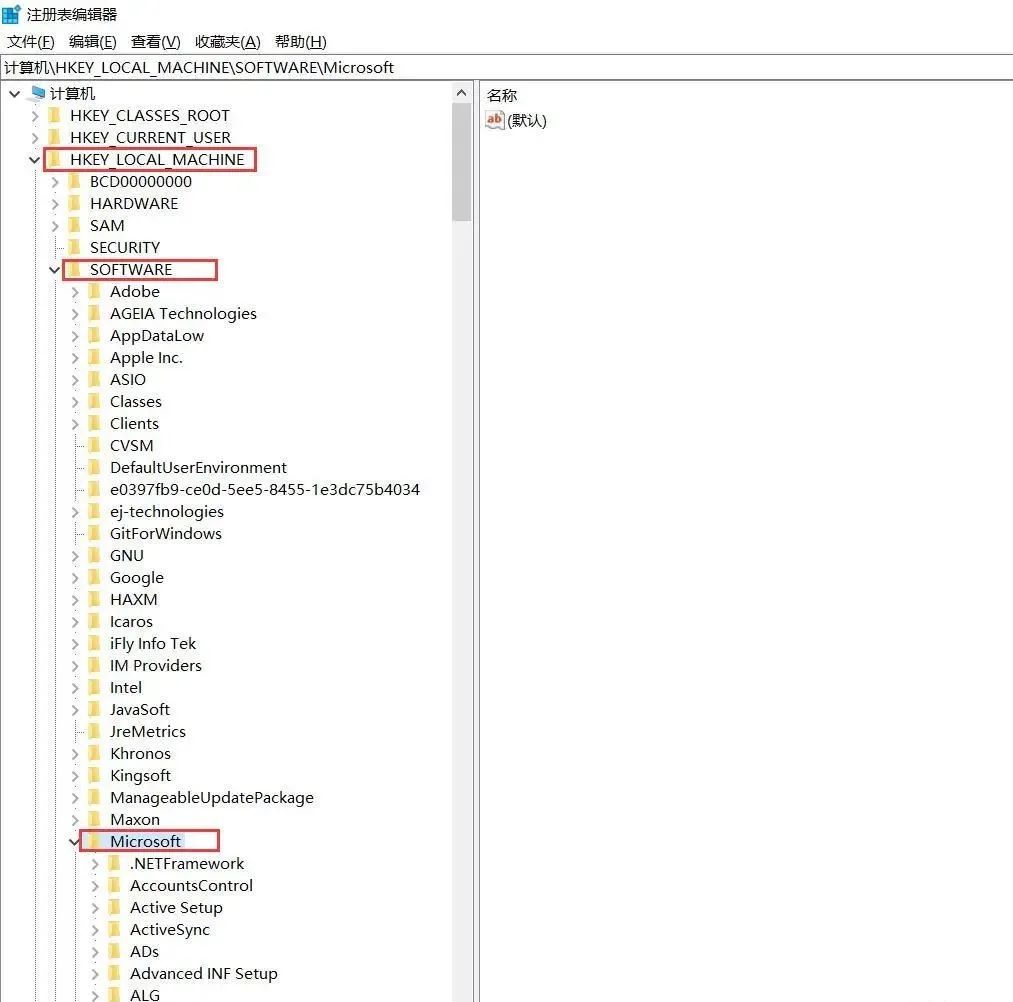Viewport: 1013px width, 1002px height.
Task: Open the 查看(V) menu
Action: pyautogui.click(x=155, y=41)
